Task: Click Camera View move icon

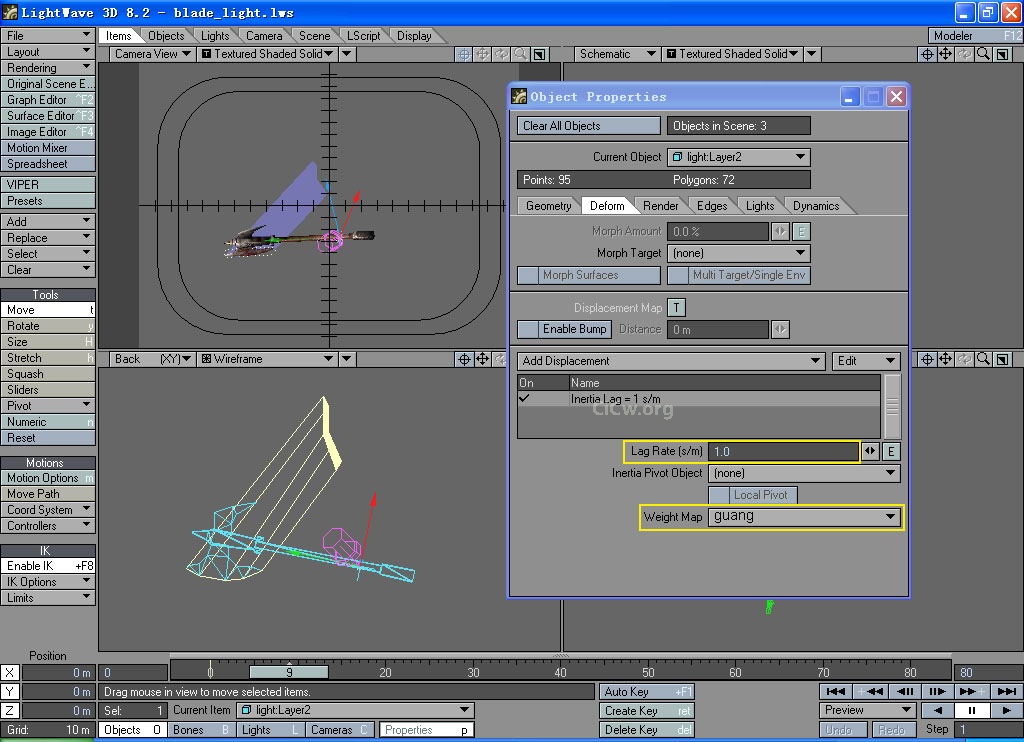Action: click(482, 54)
